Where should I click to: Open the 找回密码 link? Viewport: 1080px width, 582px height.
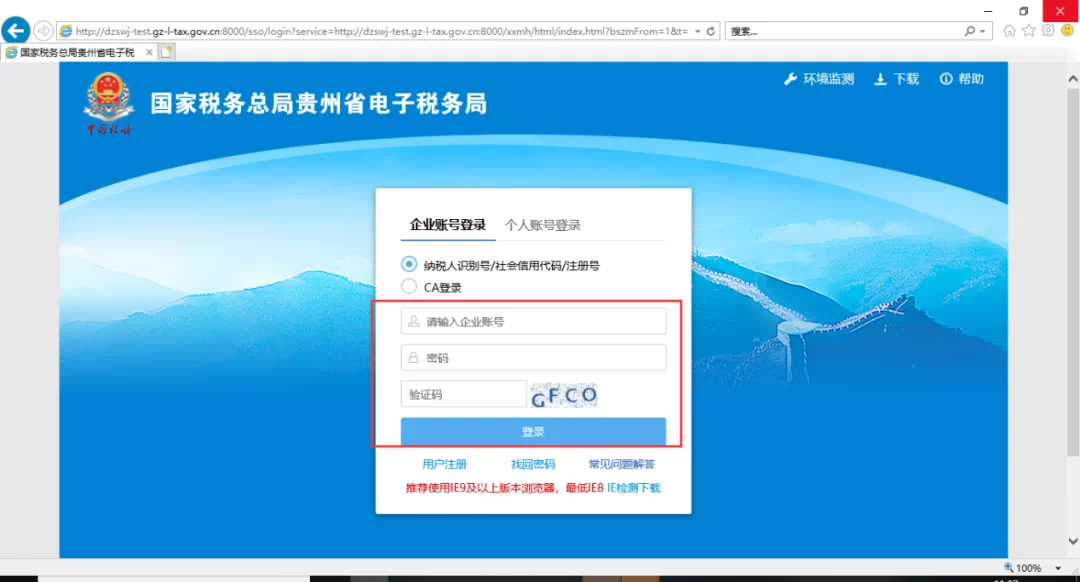pos(533,464)
